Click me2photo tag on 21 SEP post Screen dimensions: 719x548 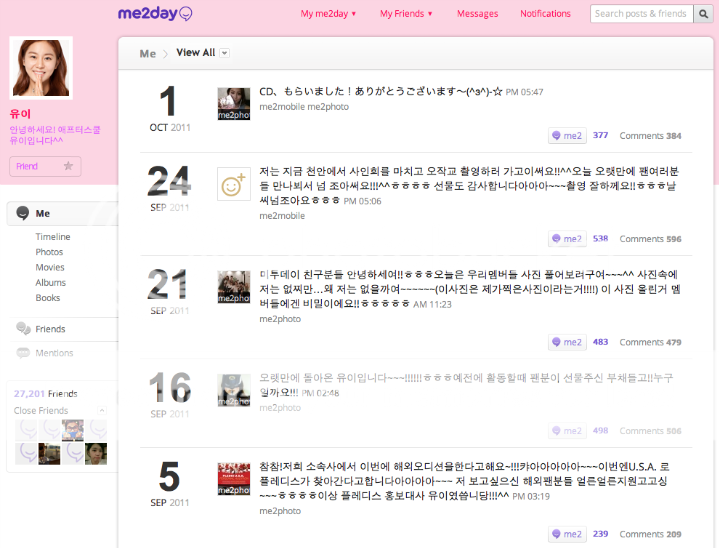[x=280, y=319]
